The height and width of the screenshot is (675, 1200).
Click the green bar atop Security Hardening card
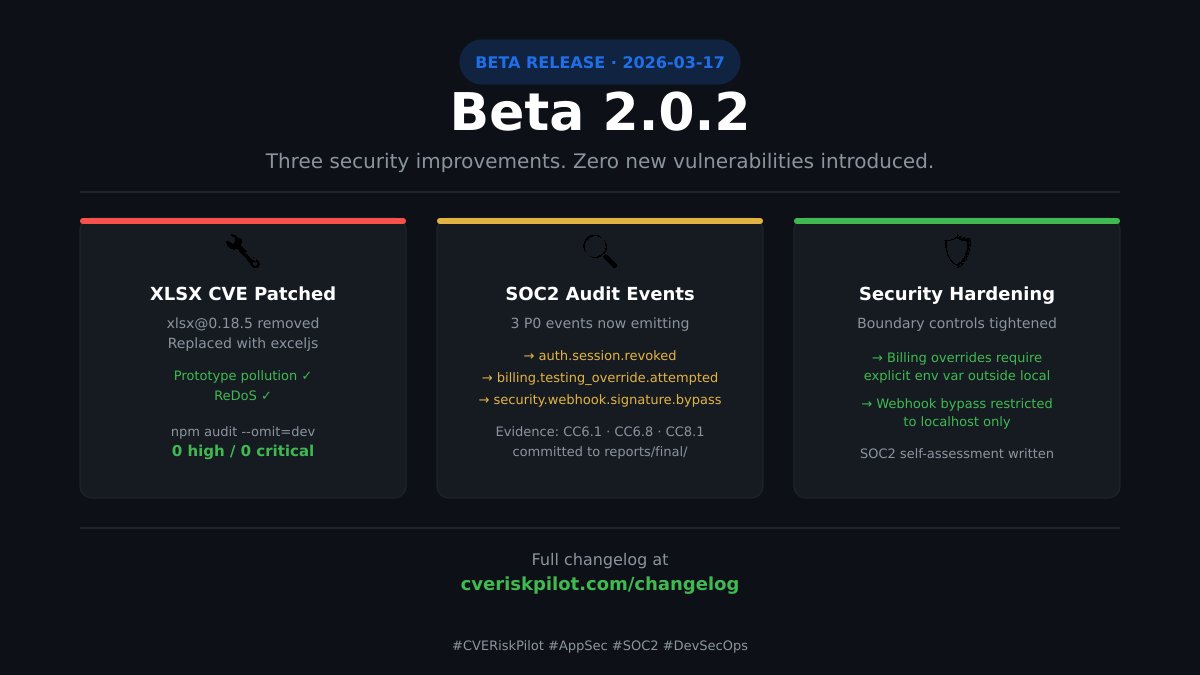click(957, 221)
